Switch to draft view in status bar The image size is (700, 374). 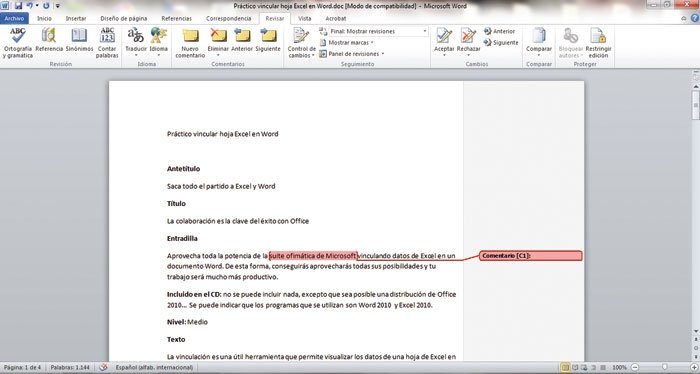click(x=603, y=367)
